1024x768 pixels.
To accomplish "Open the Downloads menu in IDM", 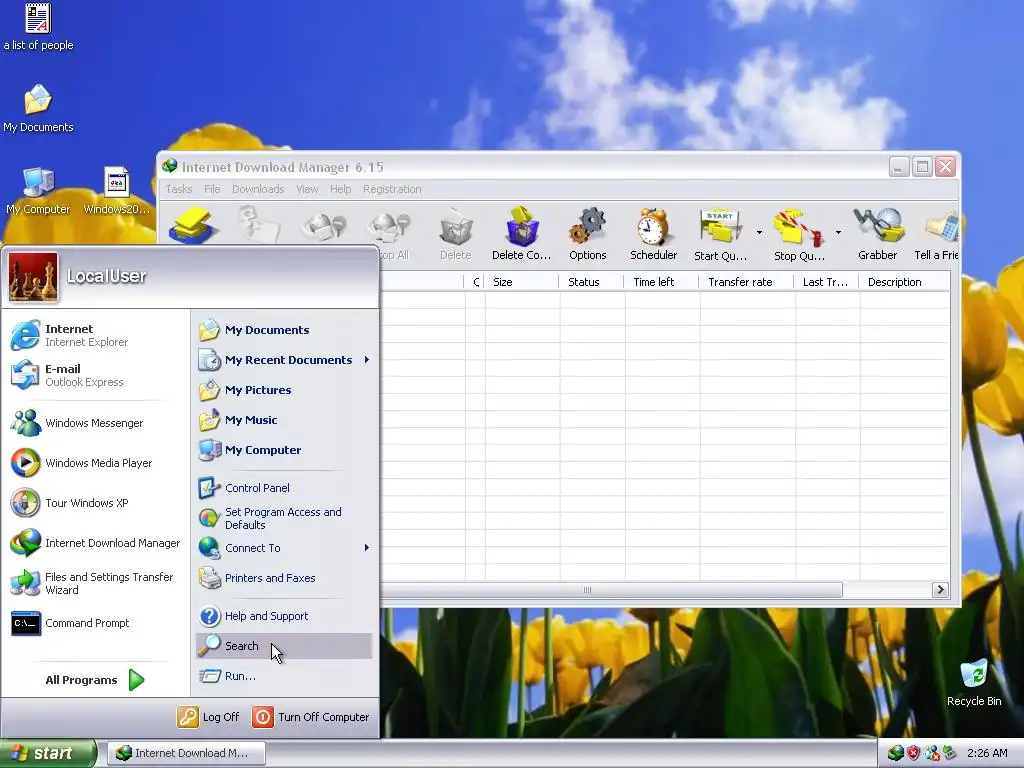I will click(258, 189).
